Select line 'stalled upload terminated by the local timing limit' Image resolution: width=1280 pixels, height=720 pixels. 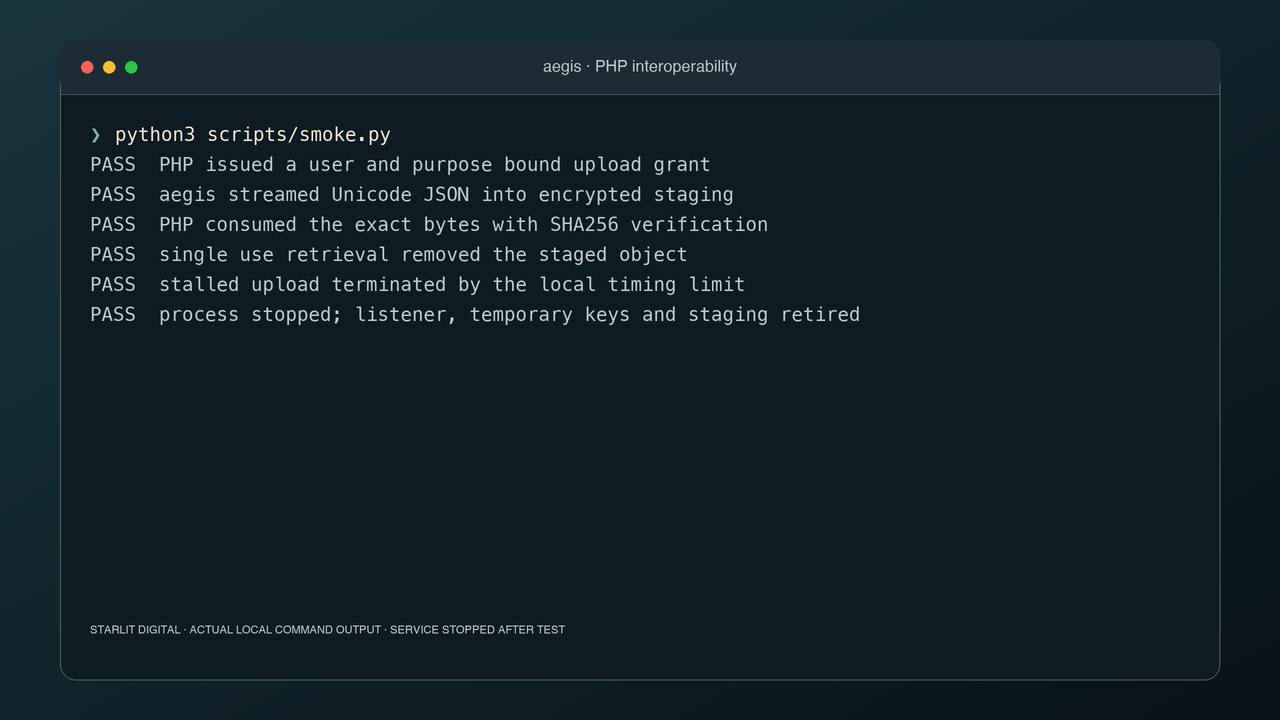point(452,285)
